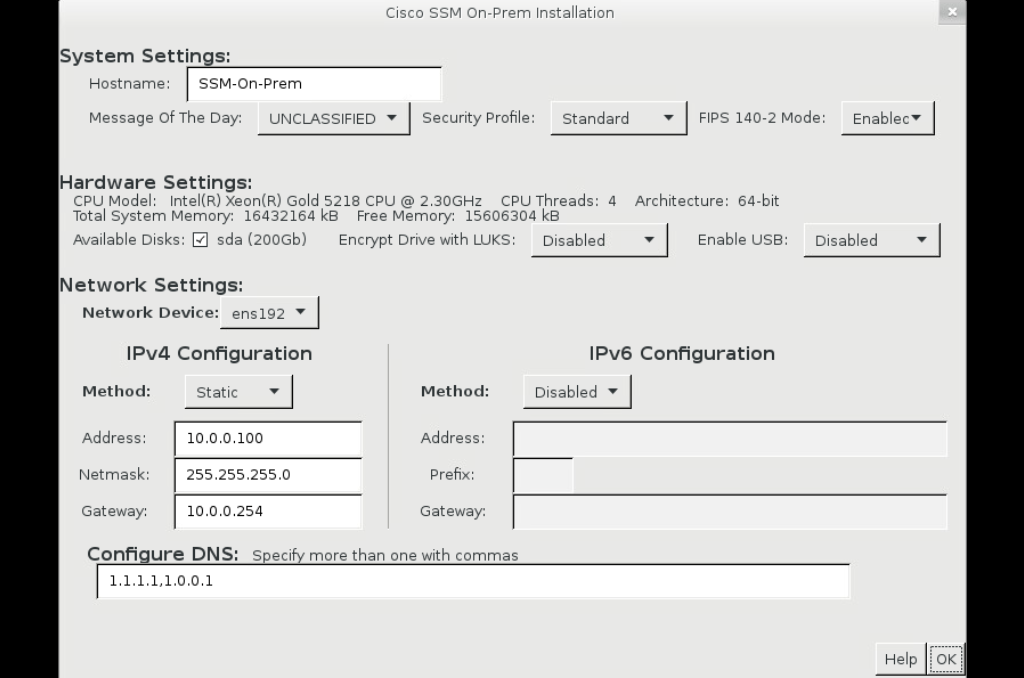Open the Network Device ens192 dropdown
This screenshot has height=678, width=1024.
[x=269, y=313]
